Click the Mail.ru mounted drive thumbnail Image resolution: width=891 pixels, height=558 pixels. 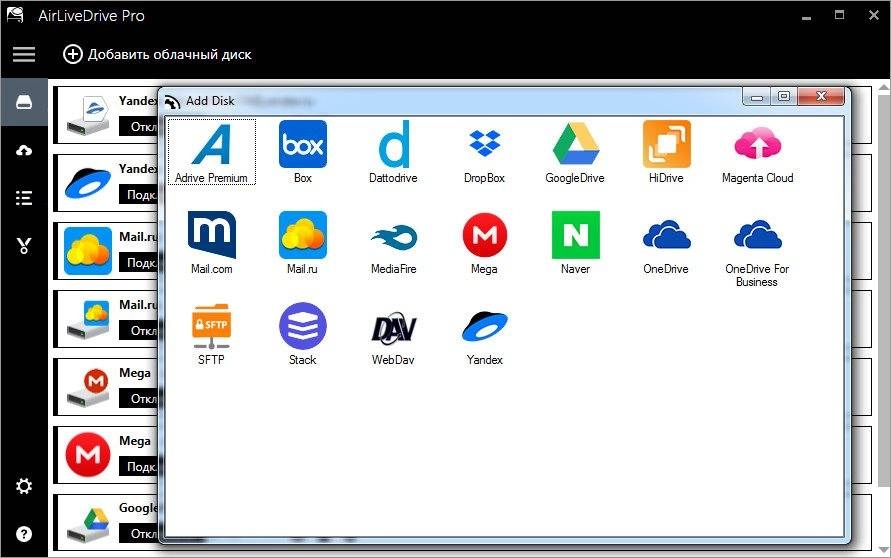coord(88,319)
